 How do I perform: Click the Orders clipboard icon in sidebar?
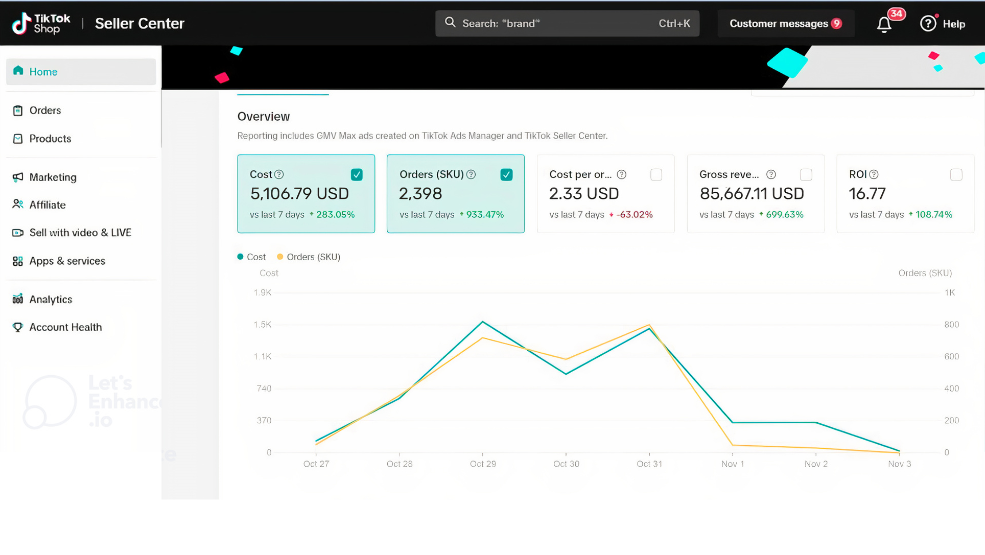pos(18,111)
